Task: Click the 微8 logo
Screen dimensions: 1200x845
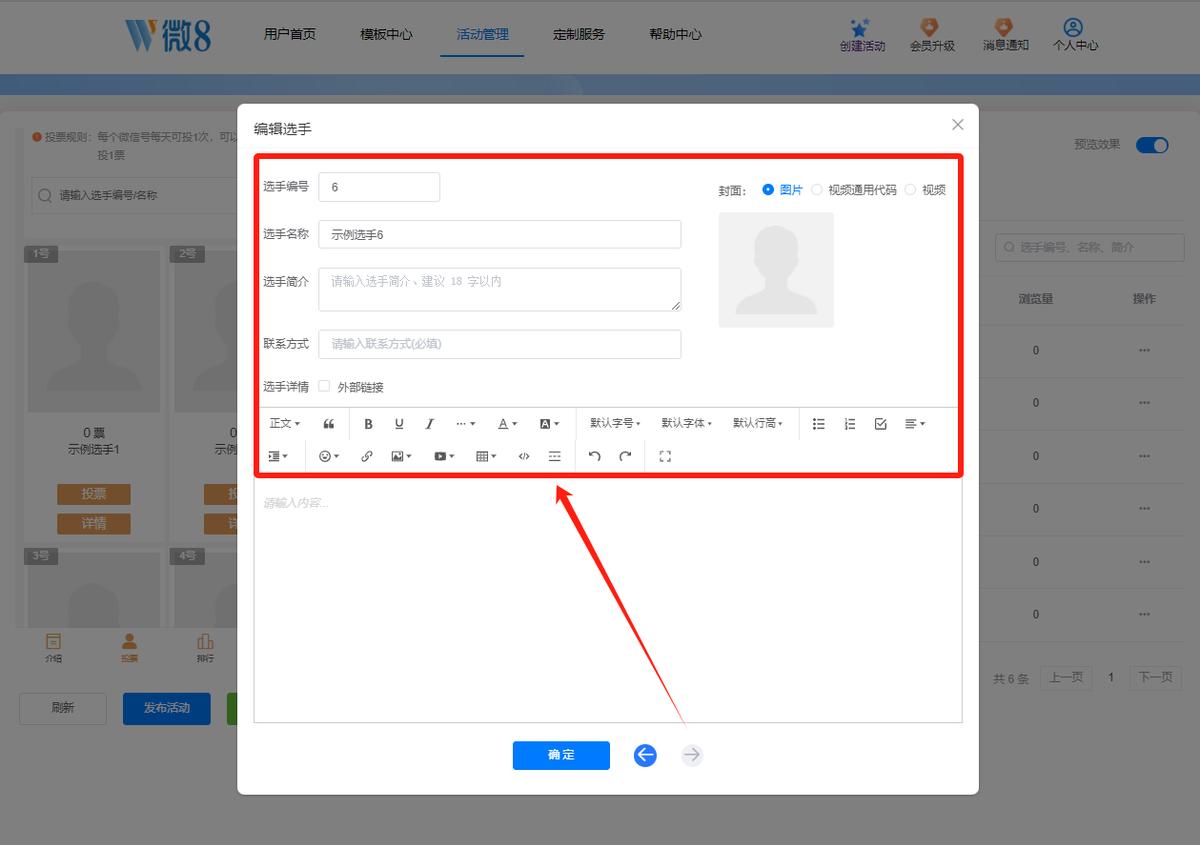Action: (168, 35)
